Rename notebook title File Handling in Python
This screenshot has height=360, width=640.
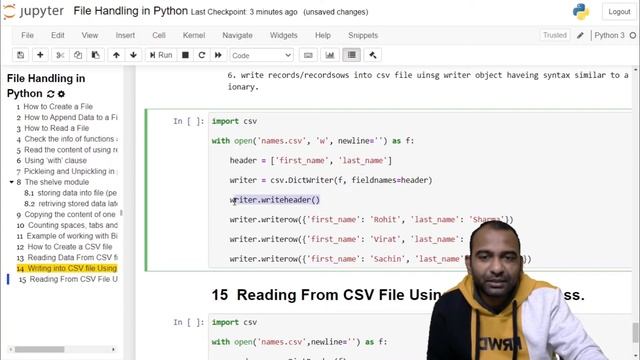(x=131, y=11)
